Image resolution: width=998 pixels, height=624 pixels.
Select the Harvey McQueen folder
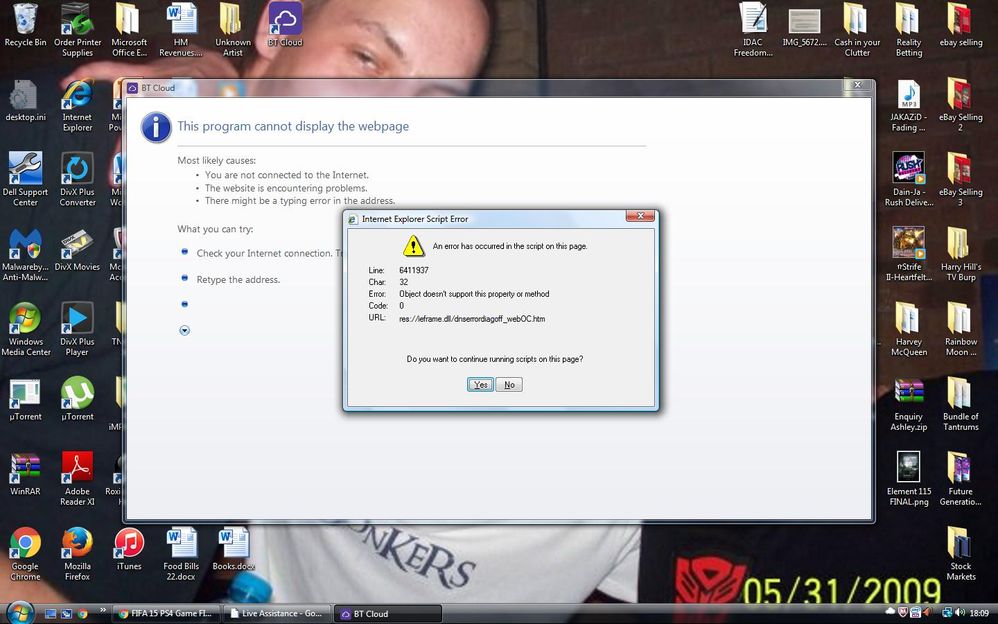pyautogui.click(x=909, y=330)
